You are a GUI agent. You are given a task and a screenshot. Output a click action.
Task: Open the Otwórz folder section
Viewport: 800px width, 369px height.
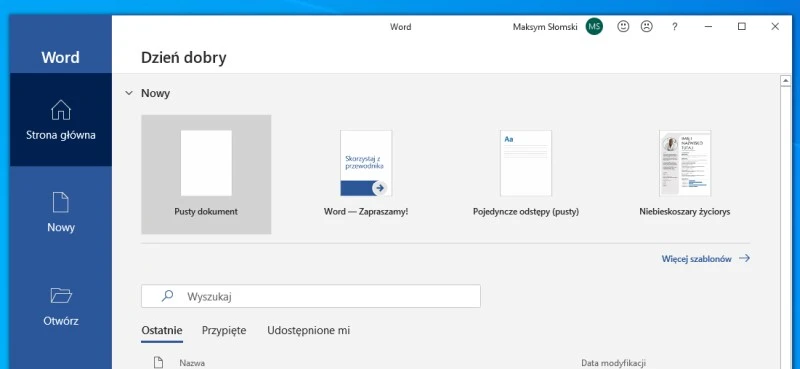[x=61, y=306]
